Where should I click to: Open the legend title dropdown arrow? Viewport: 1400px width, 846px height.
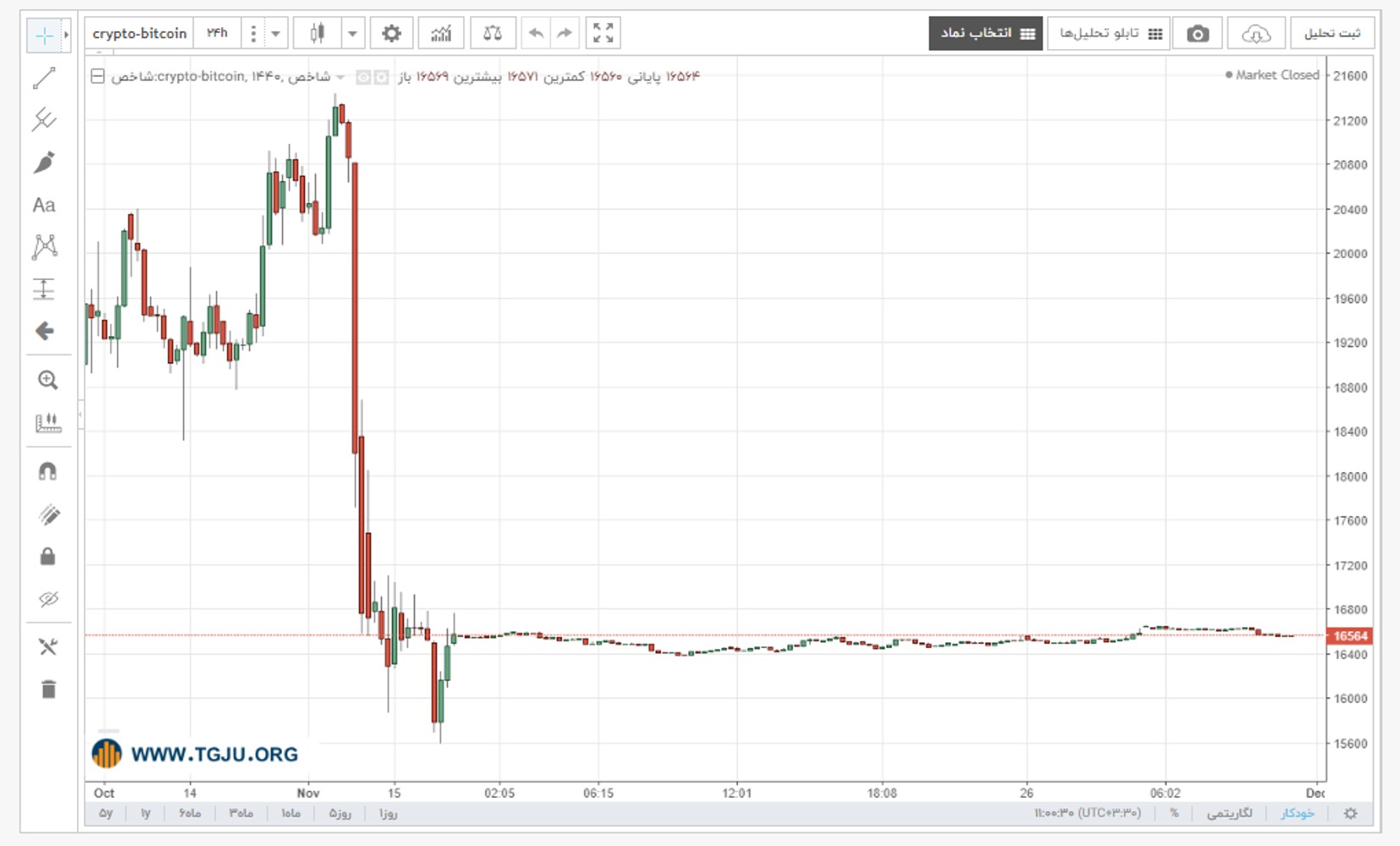click(340, 77)
